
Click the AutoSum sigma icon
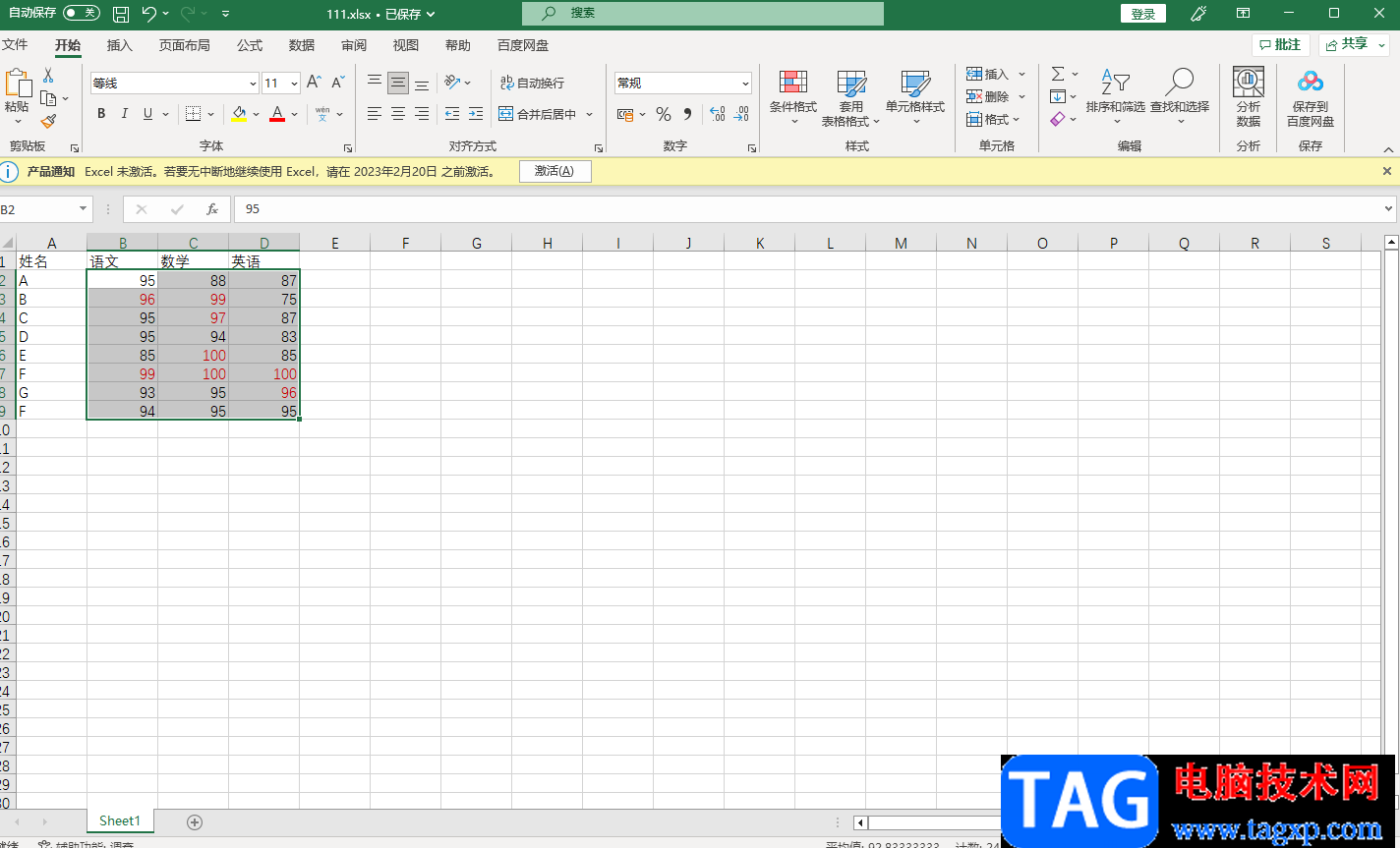point(1058,74)
